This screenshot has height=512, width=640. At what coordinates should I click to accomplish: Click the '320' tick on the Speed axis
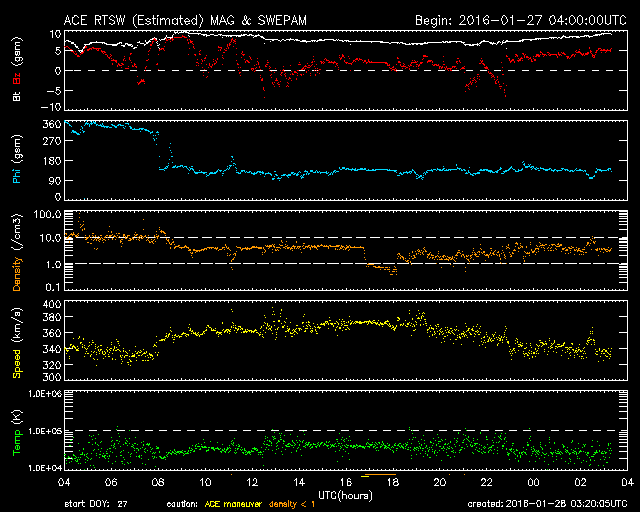point(52,364)
